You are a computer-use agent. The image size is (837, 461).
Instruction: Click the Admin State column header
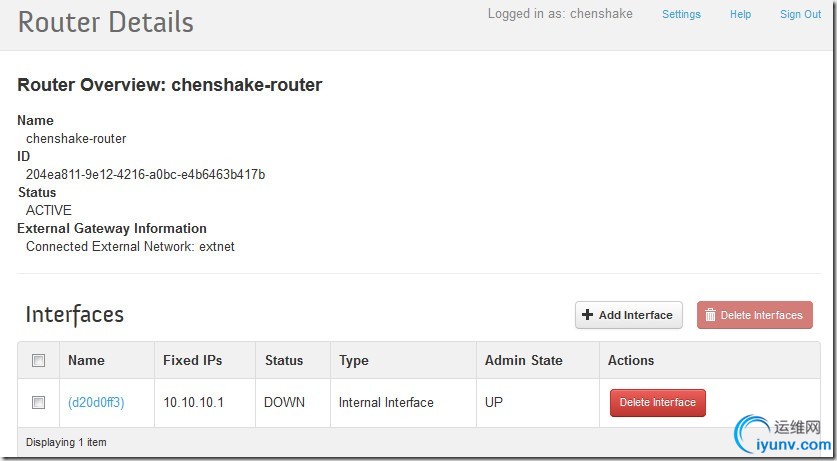523,360
